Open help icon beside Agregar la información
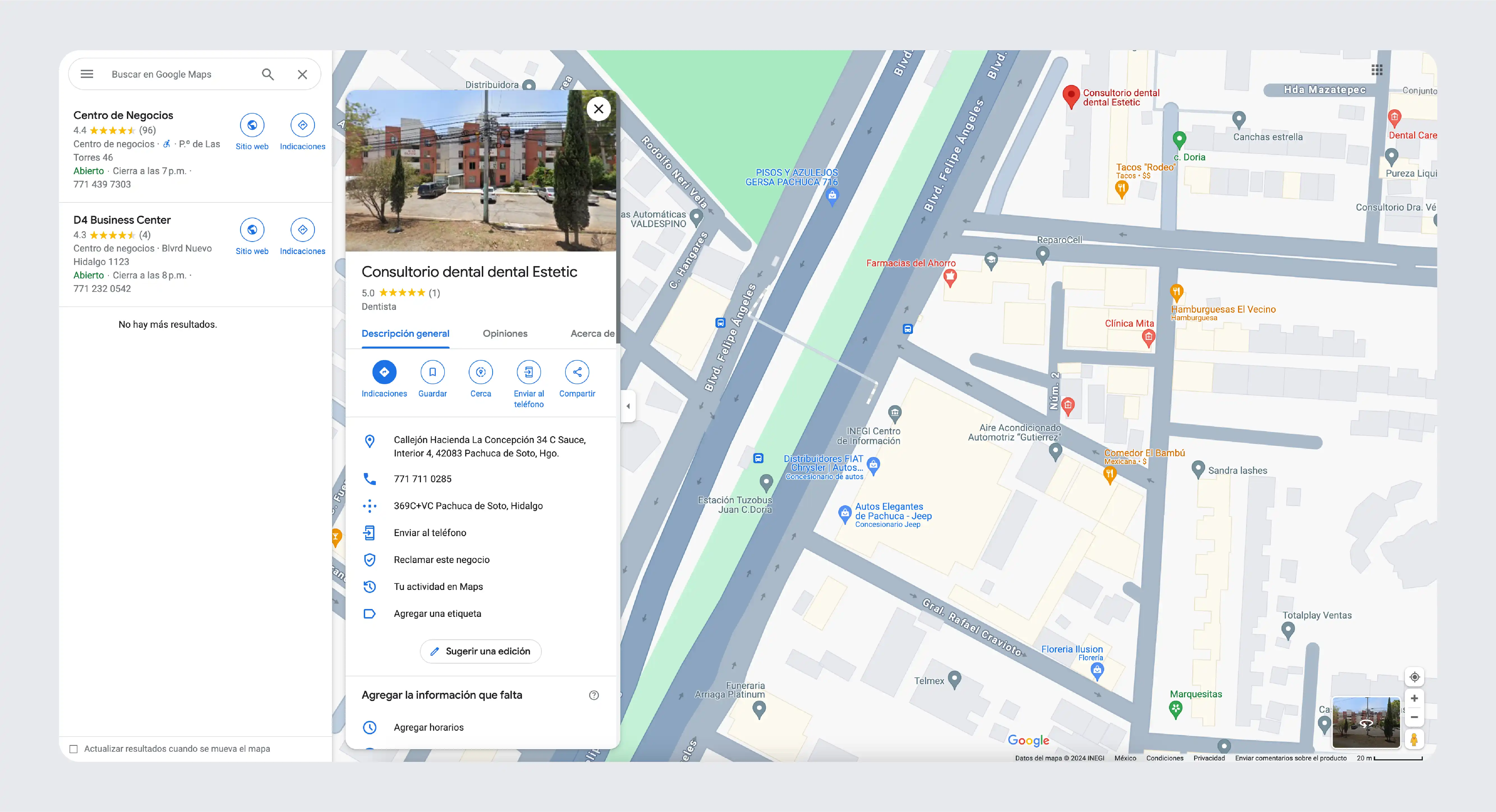 (x=593, y=695)
